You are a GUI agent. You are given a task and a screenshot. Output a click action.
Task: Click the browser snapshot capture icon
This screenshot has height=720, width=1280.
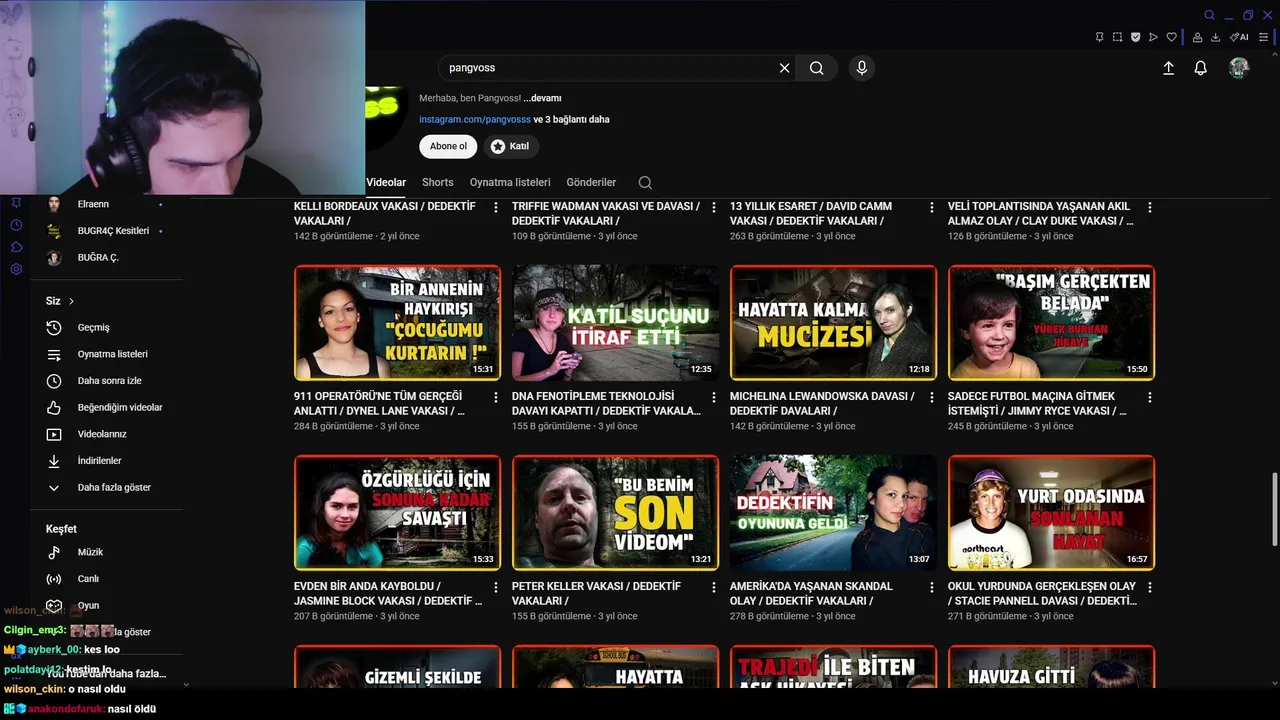[1117, 37]
